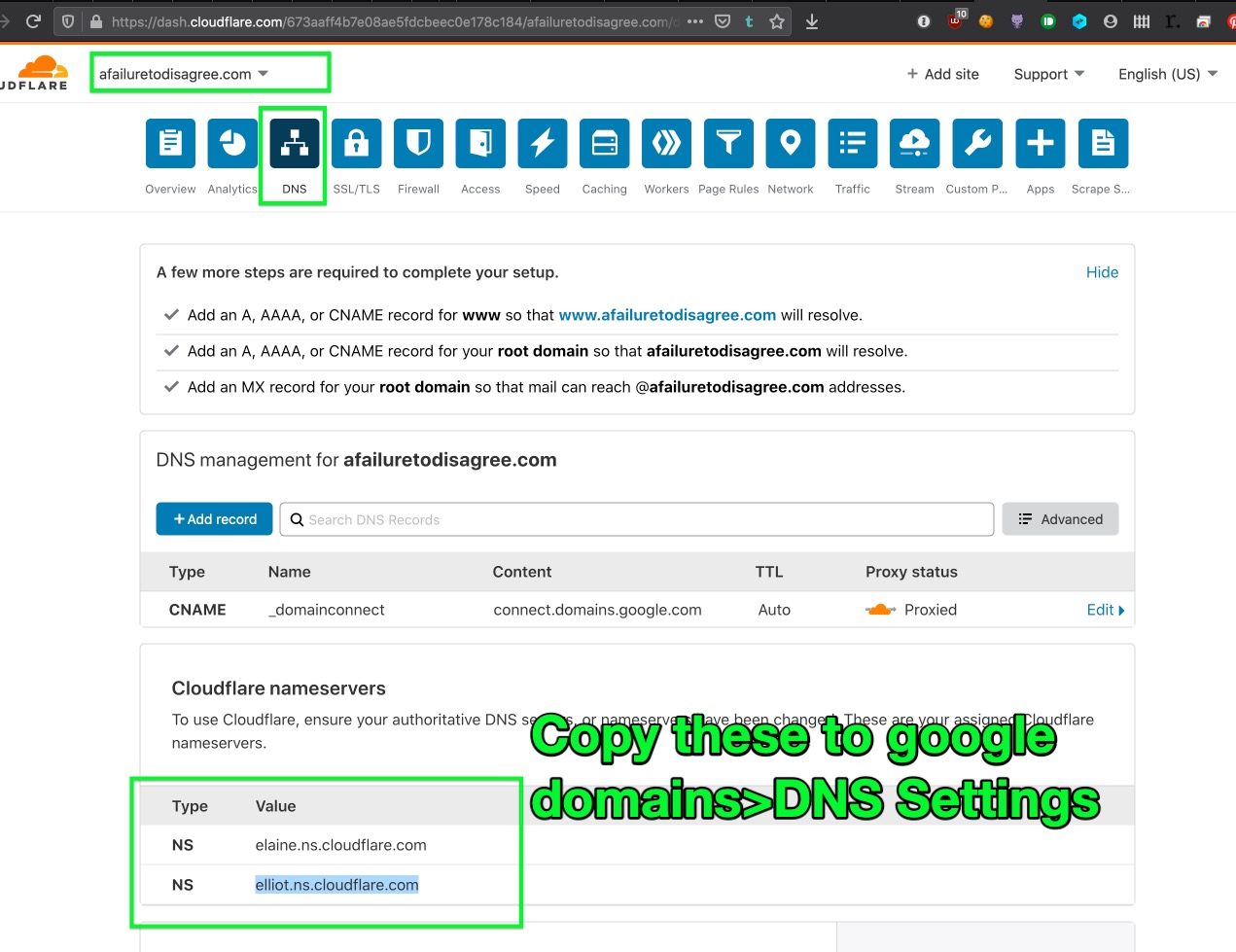This screenshot has height=952, width=1236.
Task: Select elliot.ns.cloudflare.com nameserver value
Action: coord(336,885)
